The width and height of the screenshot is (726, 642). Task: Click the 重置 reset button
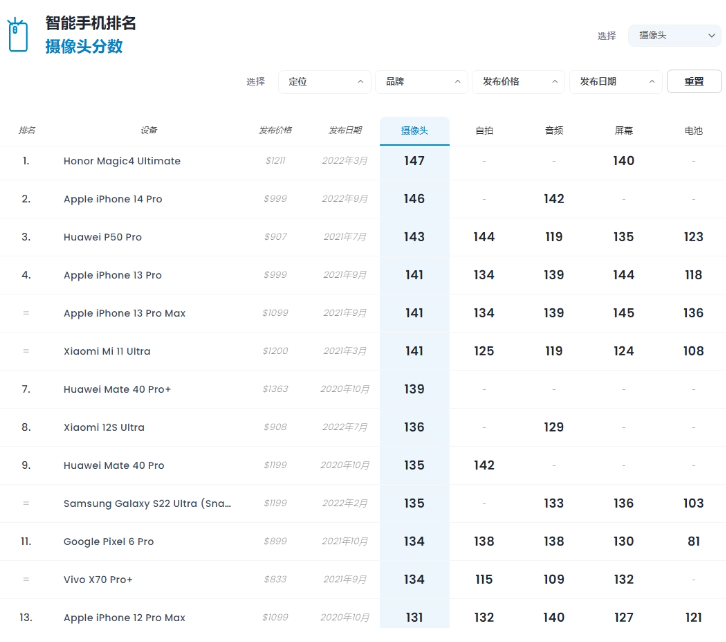tap(693, 81)
